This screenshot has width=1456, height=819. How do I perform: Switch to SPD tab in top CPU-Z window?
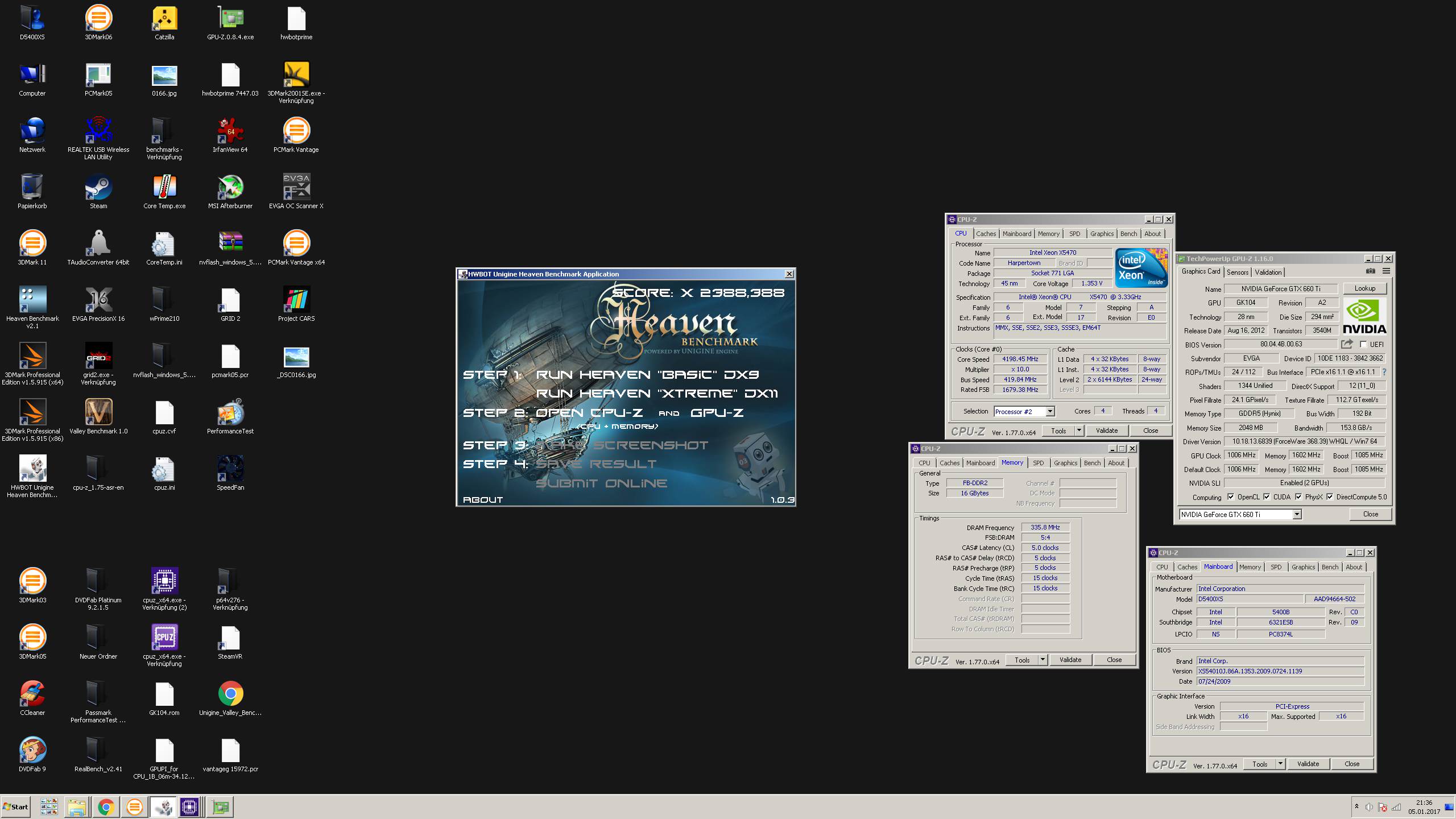(1074, 234)
